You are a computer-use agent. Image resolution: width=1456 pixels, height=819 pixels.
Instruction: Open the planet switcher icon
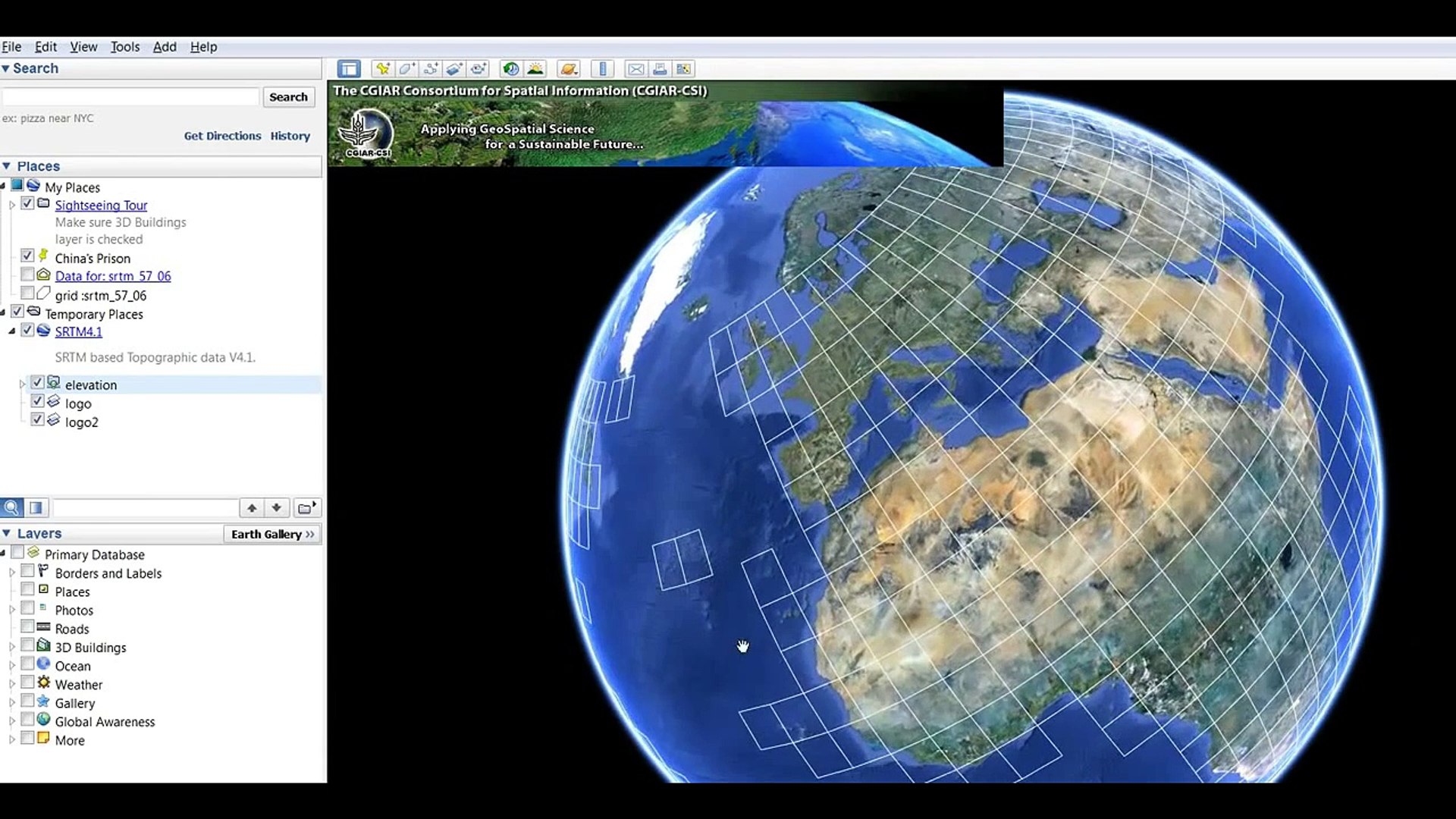pos(568,69)
